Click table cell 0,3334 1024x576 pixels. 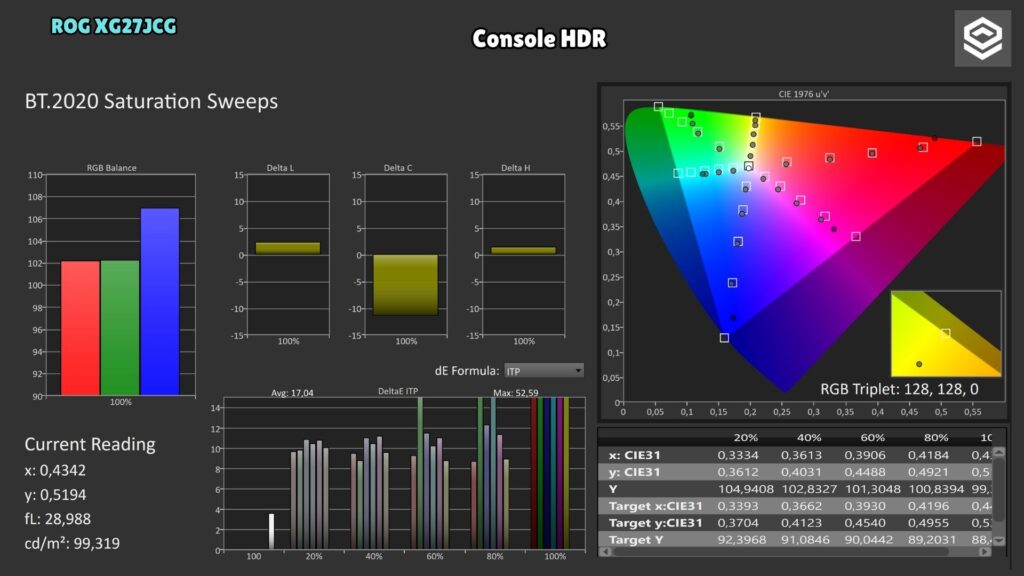(738, 455)
